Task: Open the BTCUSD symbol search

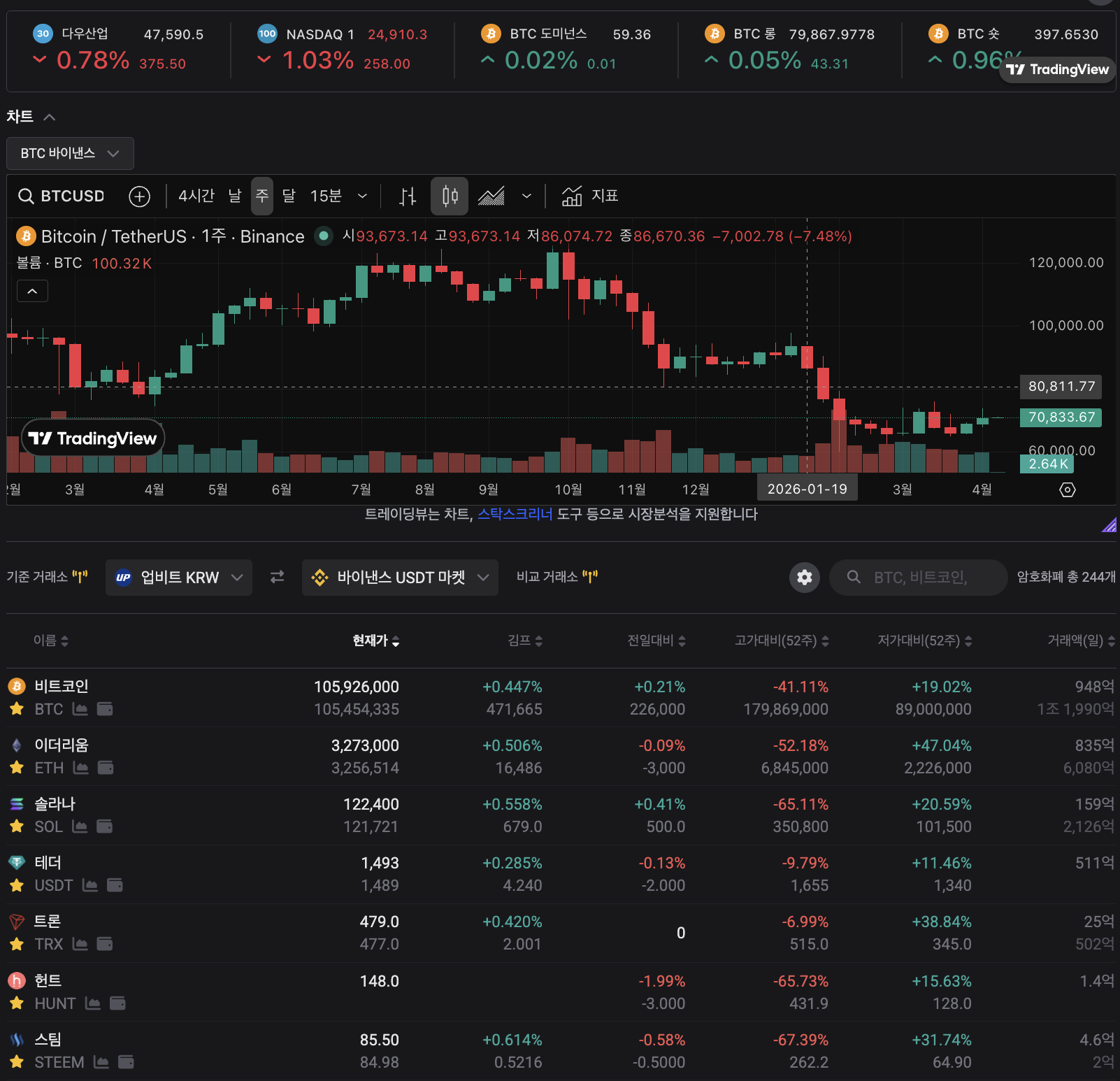Action: [x=62, y=196]
